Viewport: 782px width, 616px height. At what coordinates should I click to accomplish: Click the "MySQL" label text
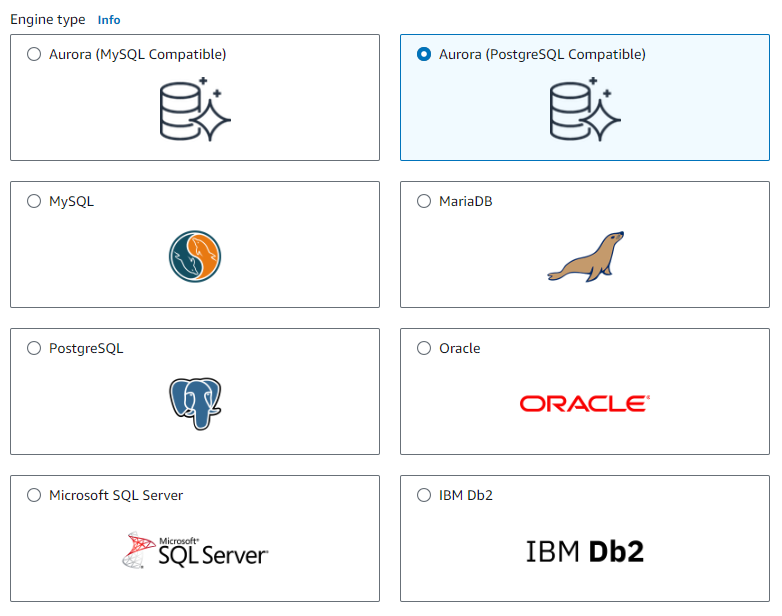pos(71,202)
